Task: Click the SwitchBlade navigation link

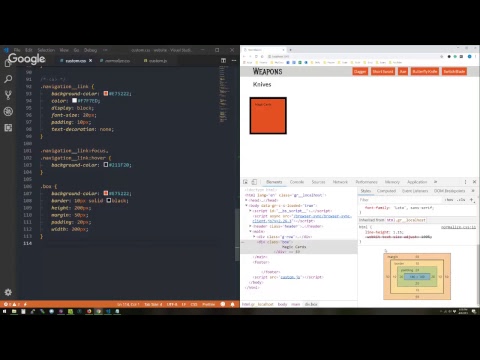Action: 454,71
